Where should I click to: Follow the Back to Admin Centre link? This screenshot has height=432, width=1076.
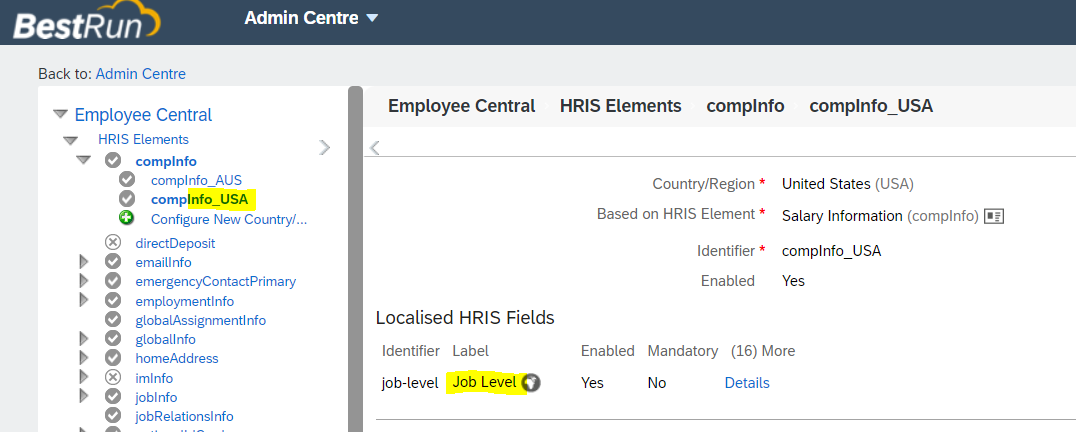point(141,73)
